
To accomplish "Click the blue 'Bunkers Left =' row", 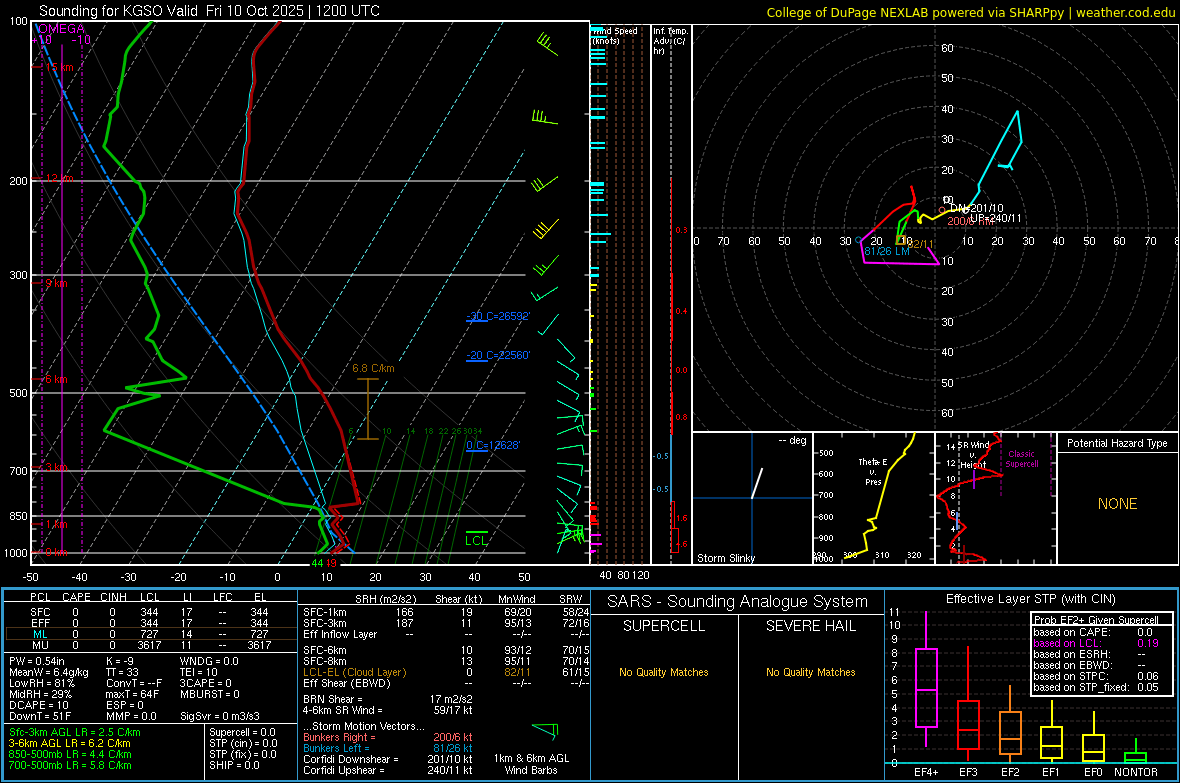I will pos(388,748).
